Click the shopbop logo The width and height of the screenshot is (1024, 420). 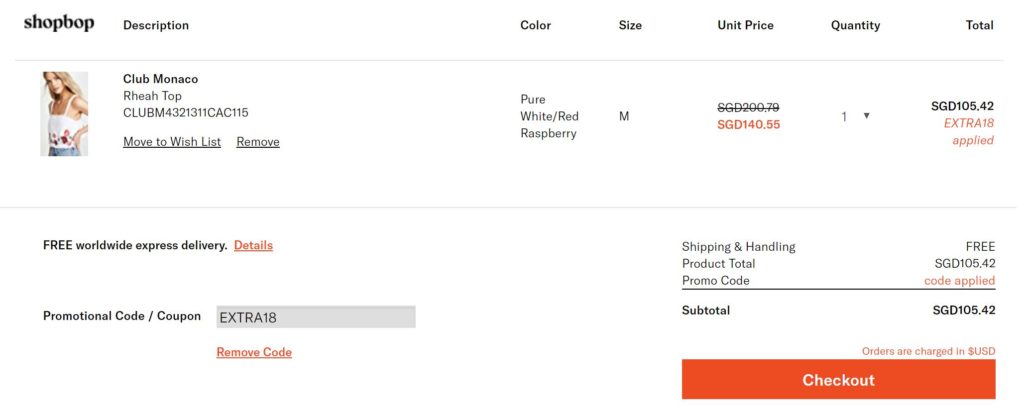pos(59,23)
